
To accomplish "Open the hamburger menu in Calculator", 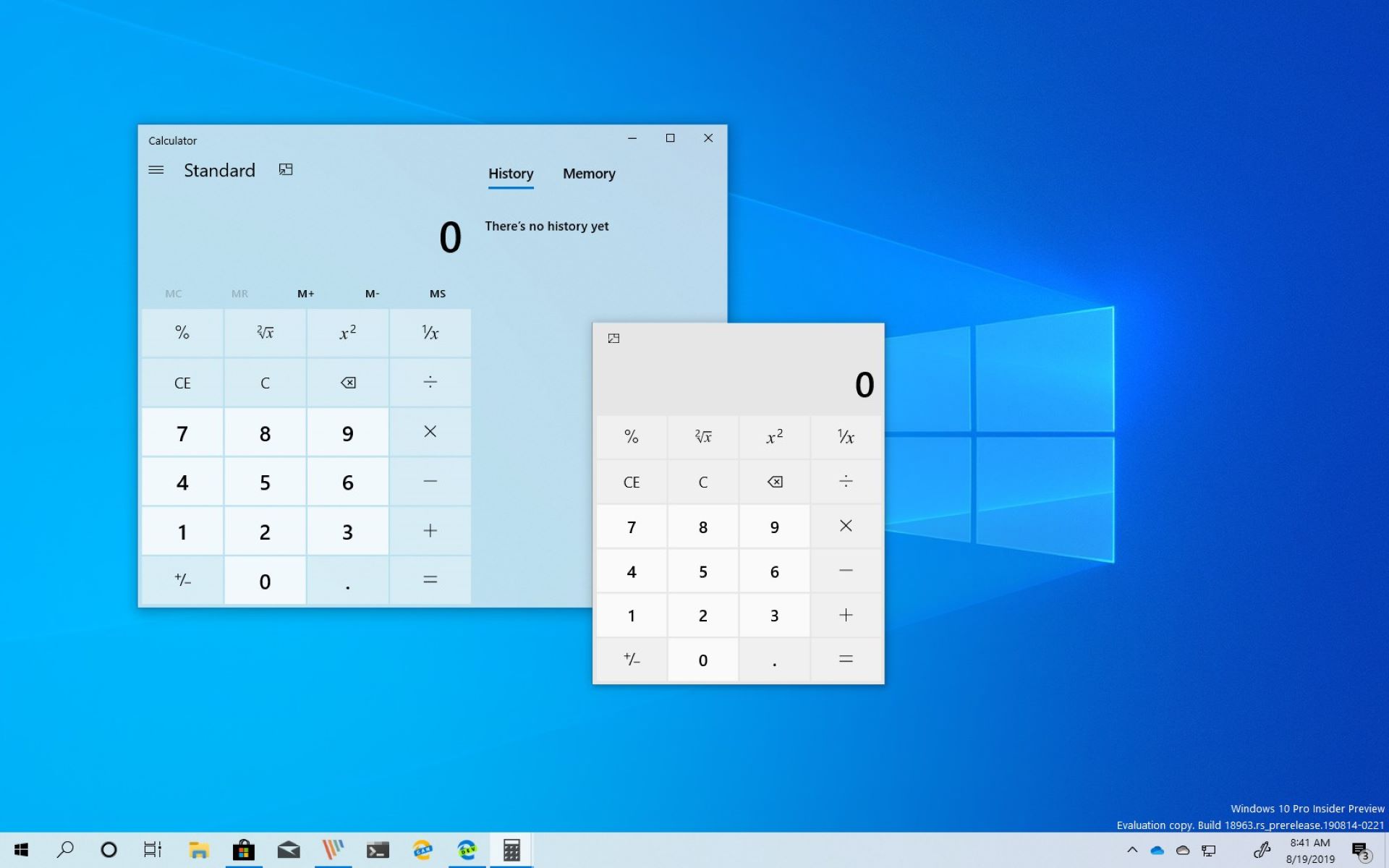I will pos(156,170).
